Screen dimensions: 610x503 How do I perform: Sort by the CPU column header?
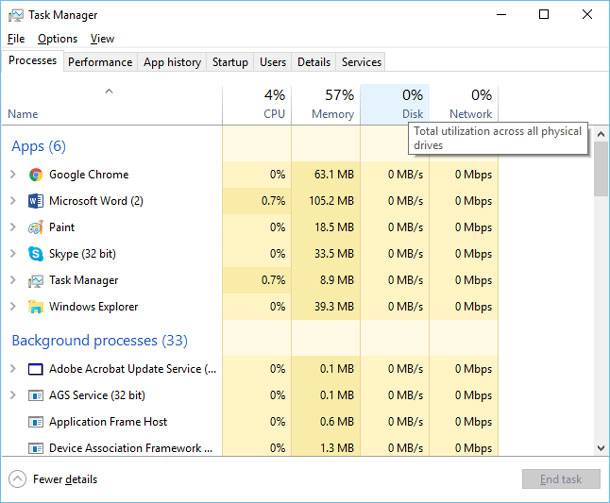pyautogui.click(x=257, y=105)
